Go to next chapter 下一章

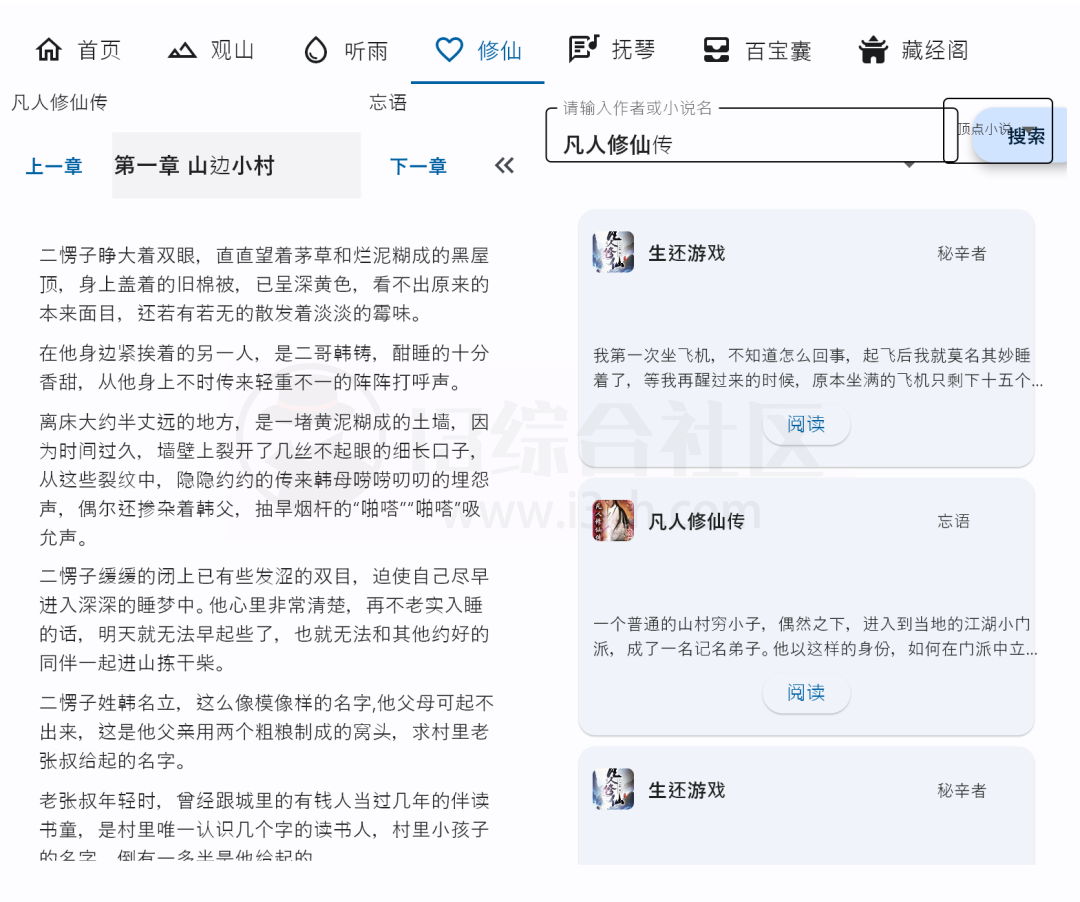[418, 166]
